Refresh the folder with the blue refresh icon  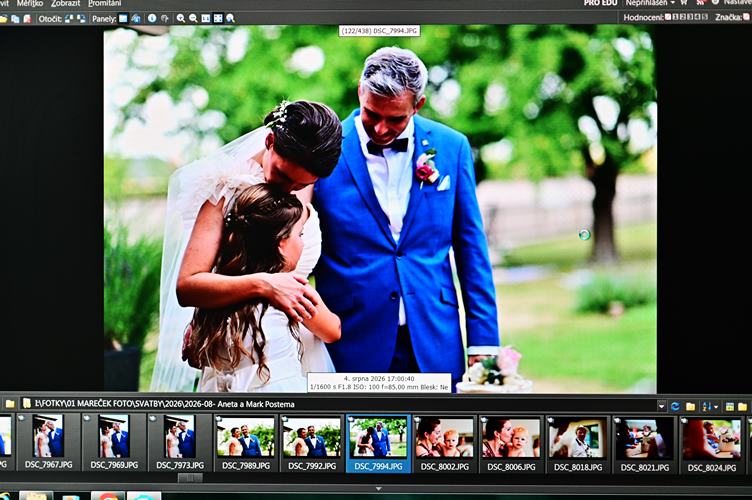click(x=675, y=407)
